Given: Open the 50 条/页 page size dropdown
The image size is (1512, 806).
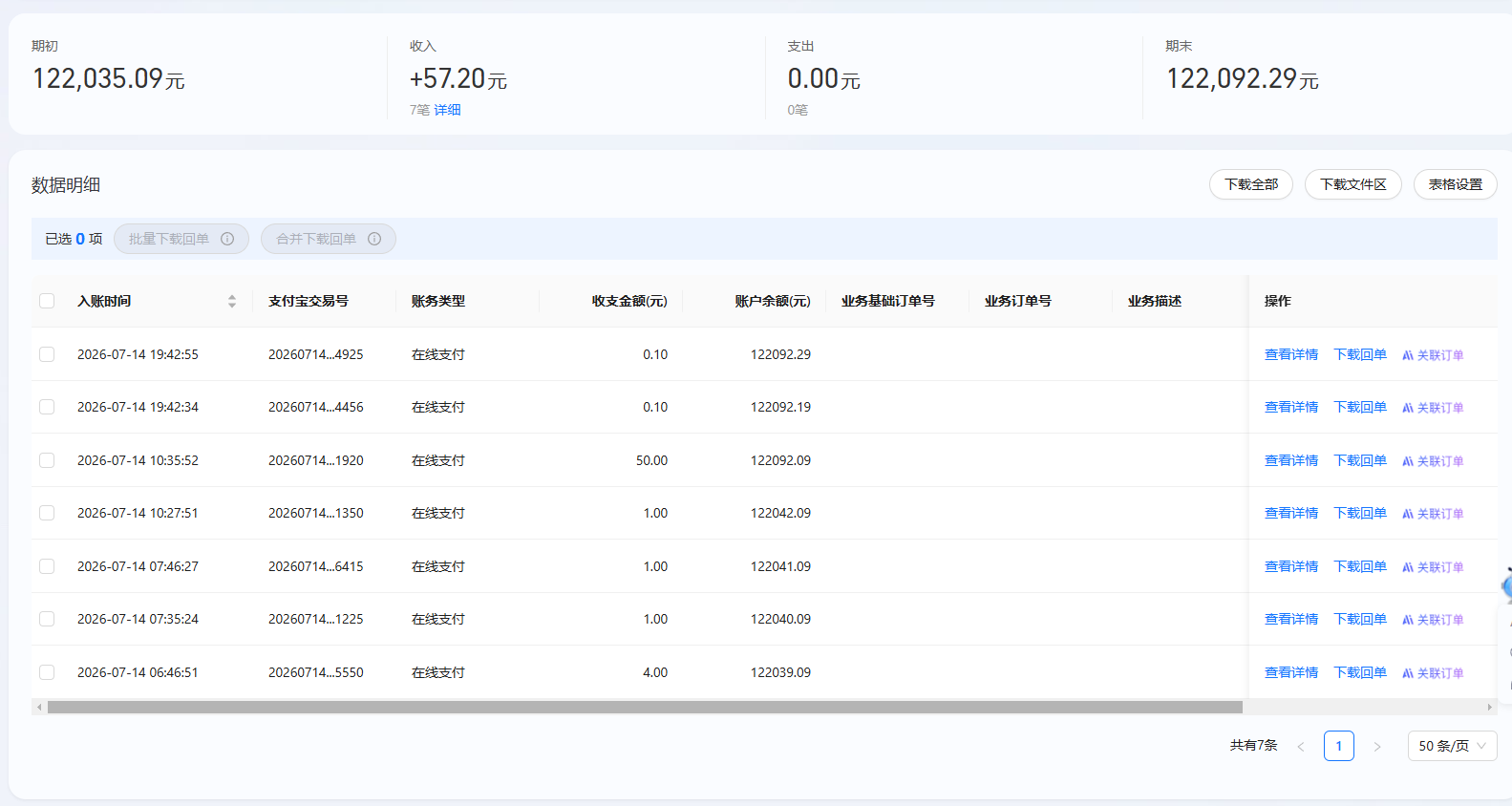Looking at the screenshot, I should coord(1452,746).
